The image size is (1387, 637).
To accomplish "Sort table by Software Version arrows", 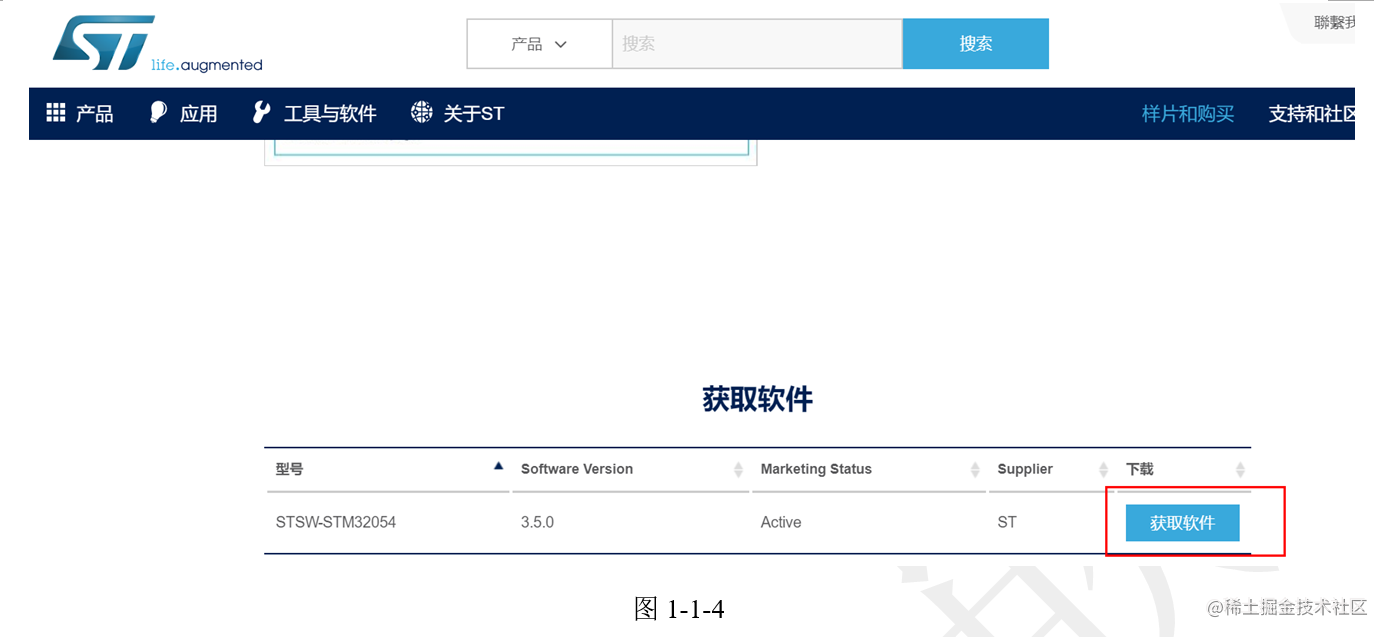I will pyautogui.click(x=738, y=470).
